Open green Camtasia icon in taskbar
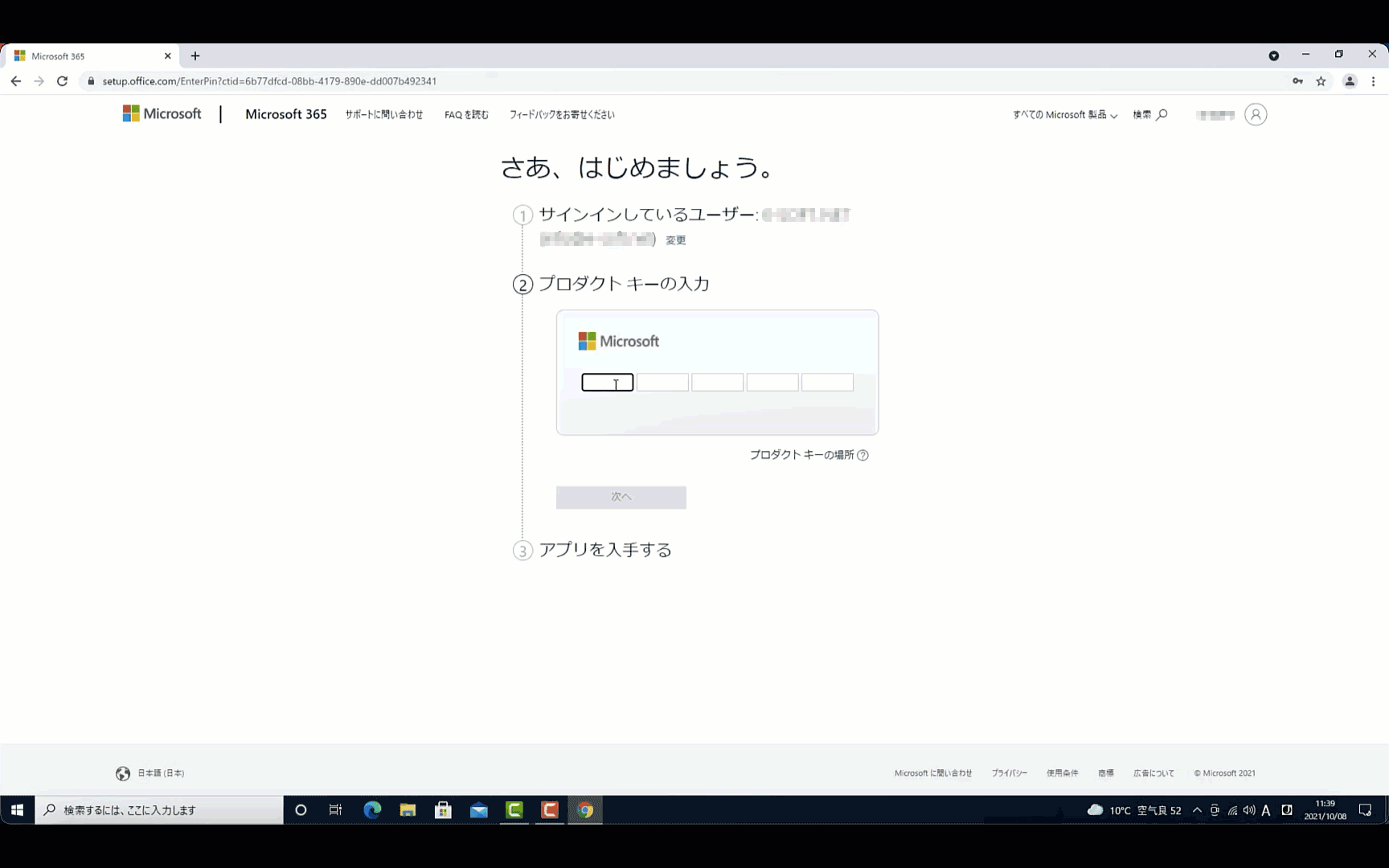This screenshot has width=1389, height=868. point(514,810)
